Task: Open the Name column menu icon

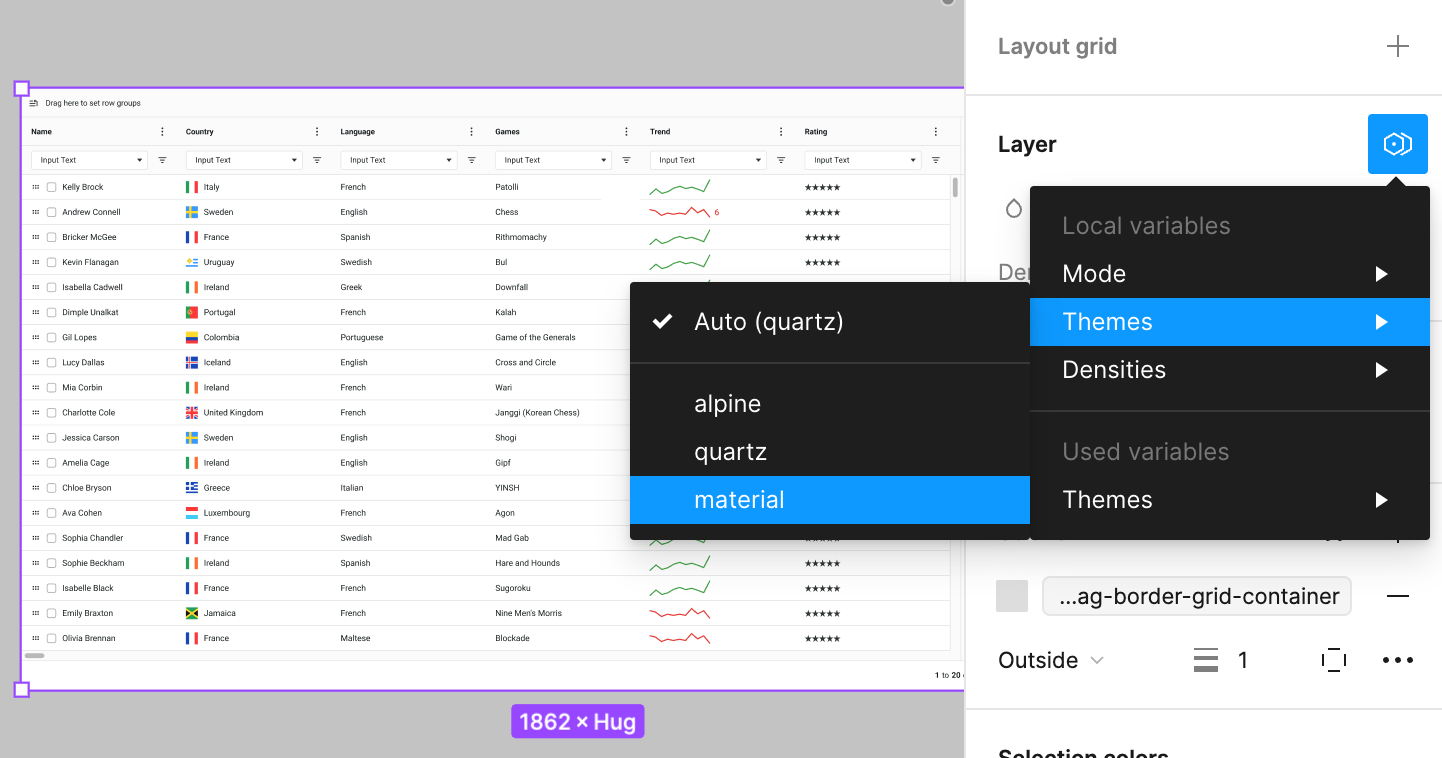Action: [163, 132]
